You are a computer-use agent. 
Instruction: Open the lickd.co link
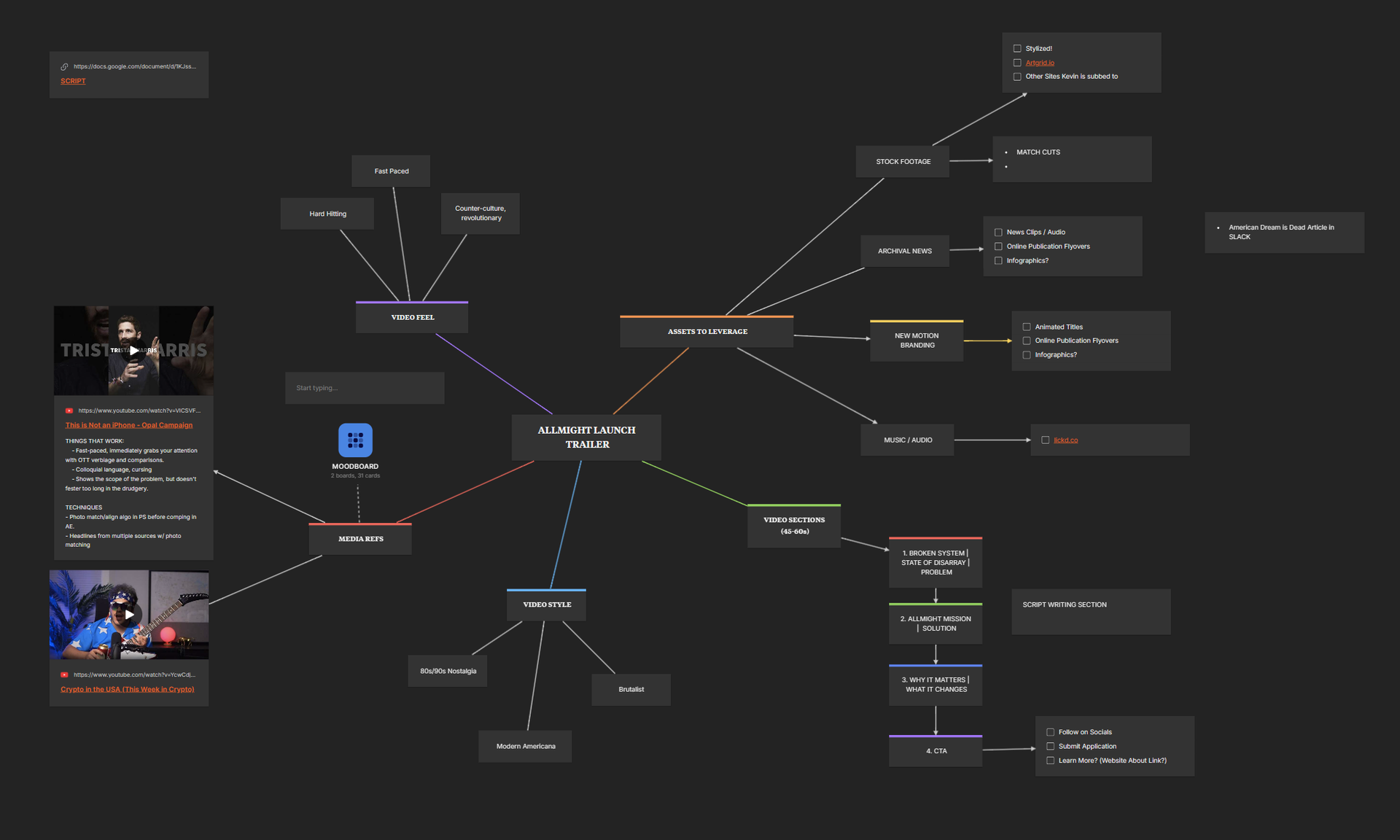pos(1065,440)
